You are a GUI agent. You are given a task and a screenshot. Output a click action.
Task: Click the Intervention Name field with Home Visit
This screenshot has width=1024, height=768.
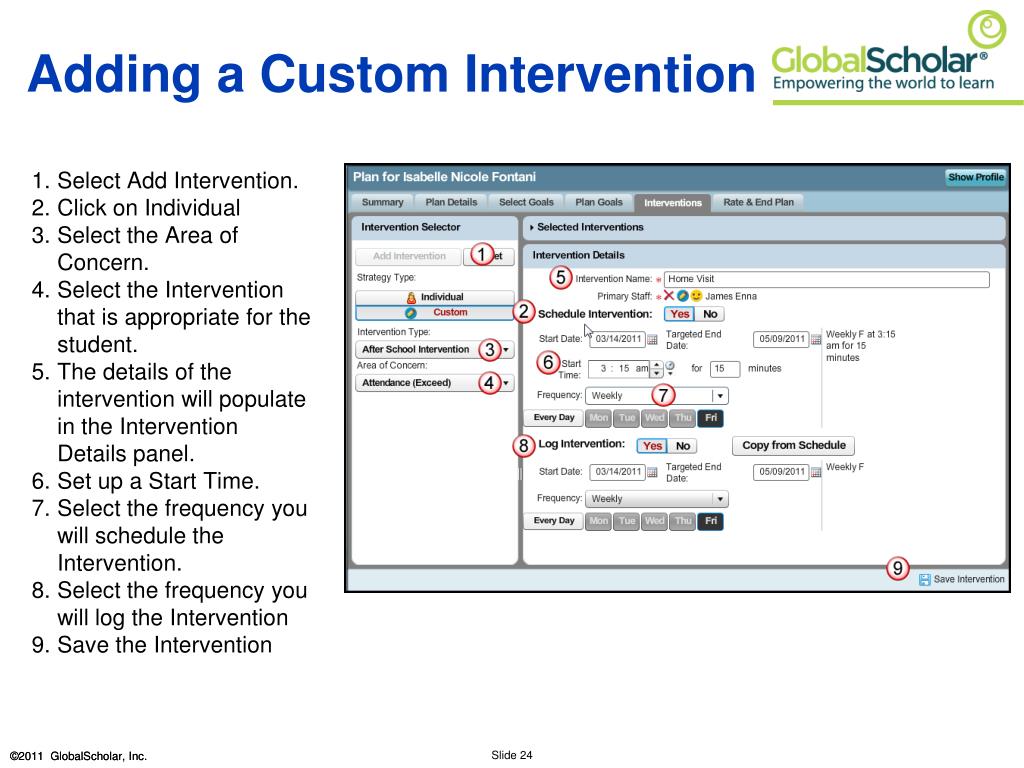[x=827, y=280]
